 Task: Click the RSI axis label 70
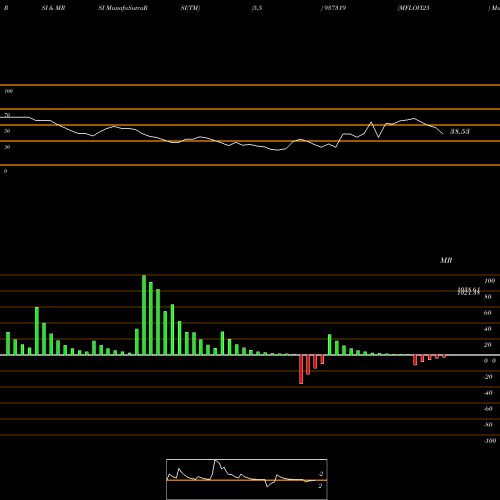[x=7, y=115]
